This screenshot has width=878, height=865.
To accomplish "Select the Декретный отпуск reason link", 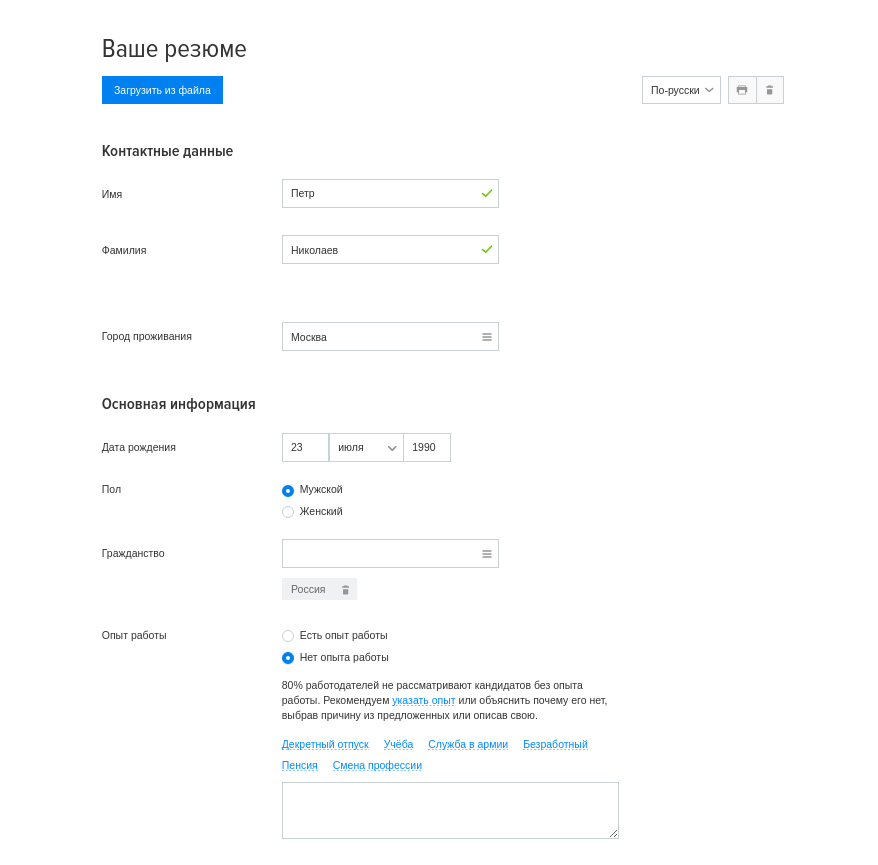I will (x=325, y=744).
